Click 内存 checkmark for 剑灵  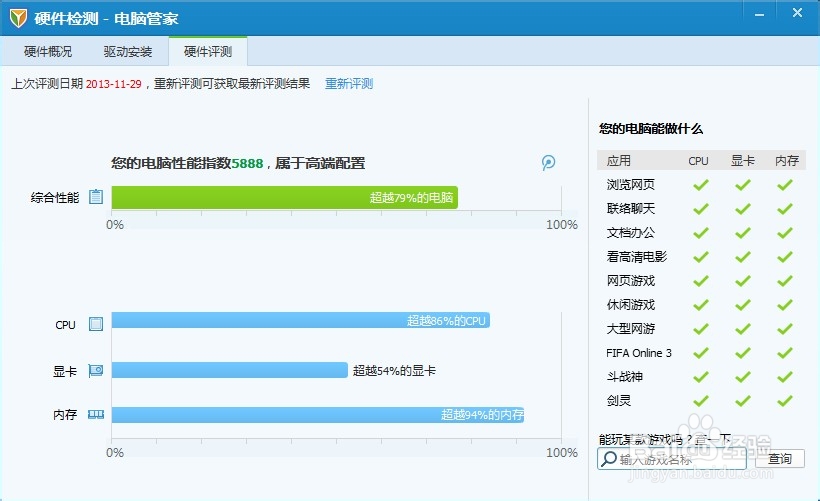[784, 401]
